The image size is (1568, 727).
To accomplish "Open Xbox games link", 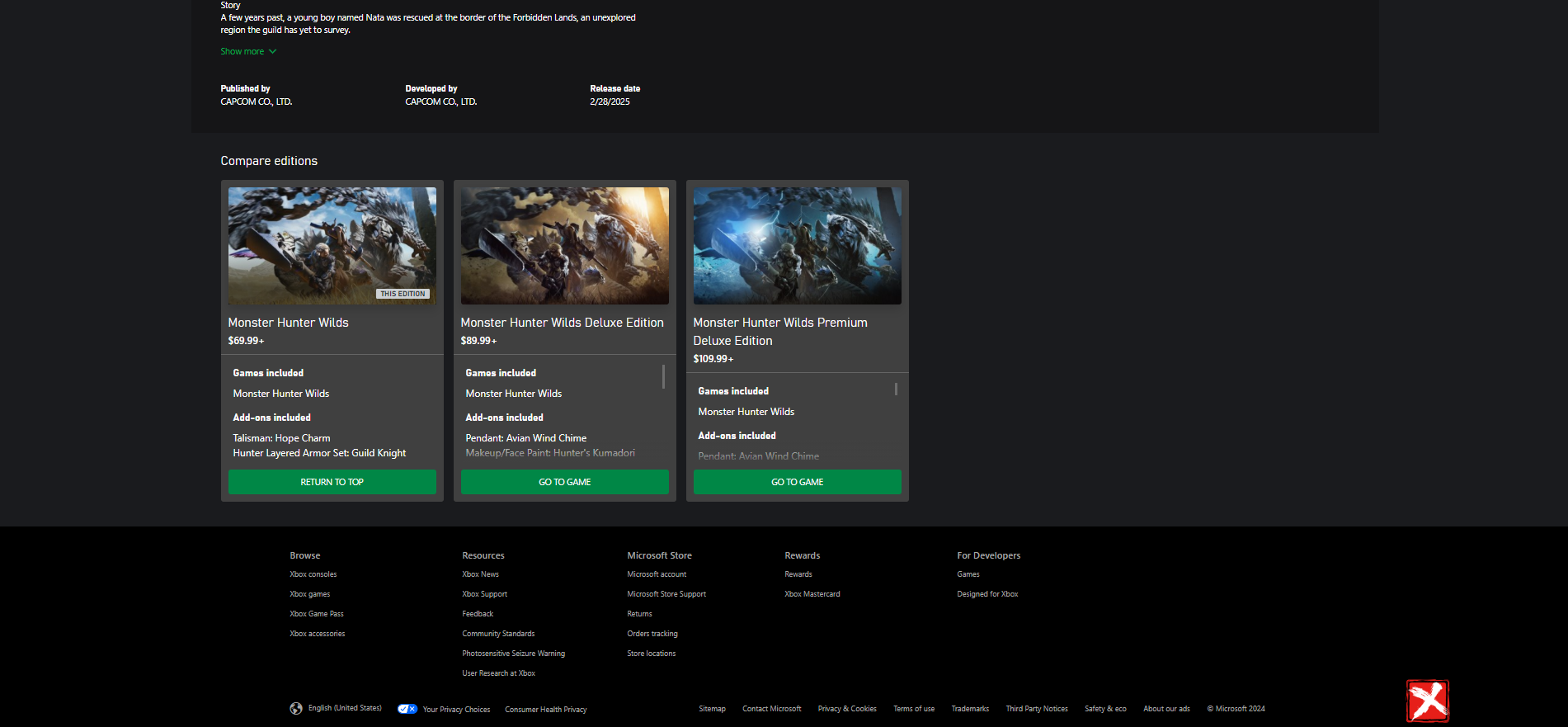I will [310, 594].
